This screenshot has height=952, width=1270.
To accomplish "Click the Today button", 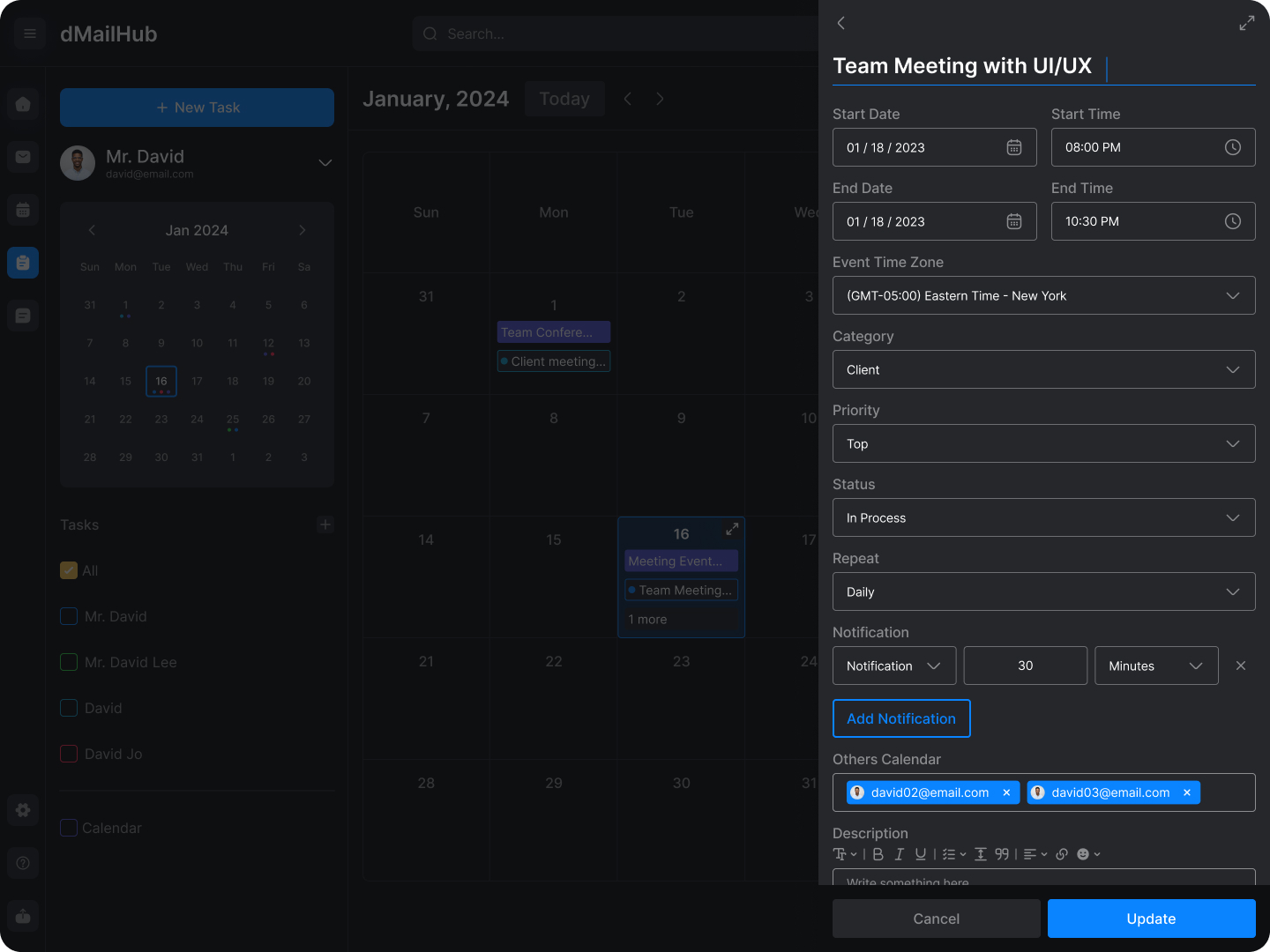I will [x=564, y=99].
